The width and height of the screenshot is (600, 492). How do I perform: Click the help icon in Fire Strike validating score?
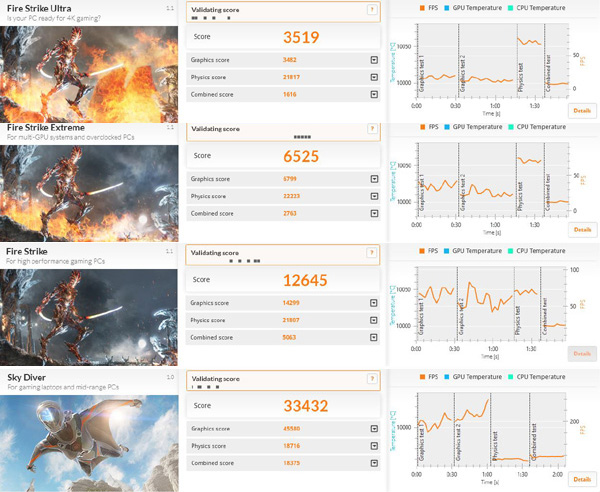371,253
